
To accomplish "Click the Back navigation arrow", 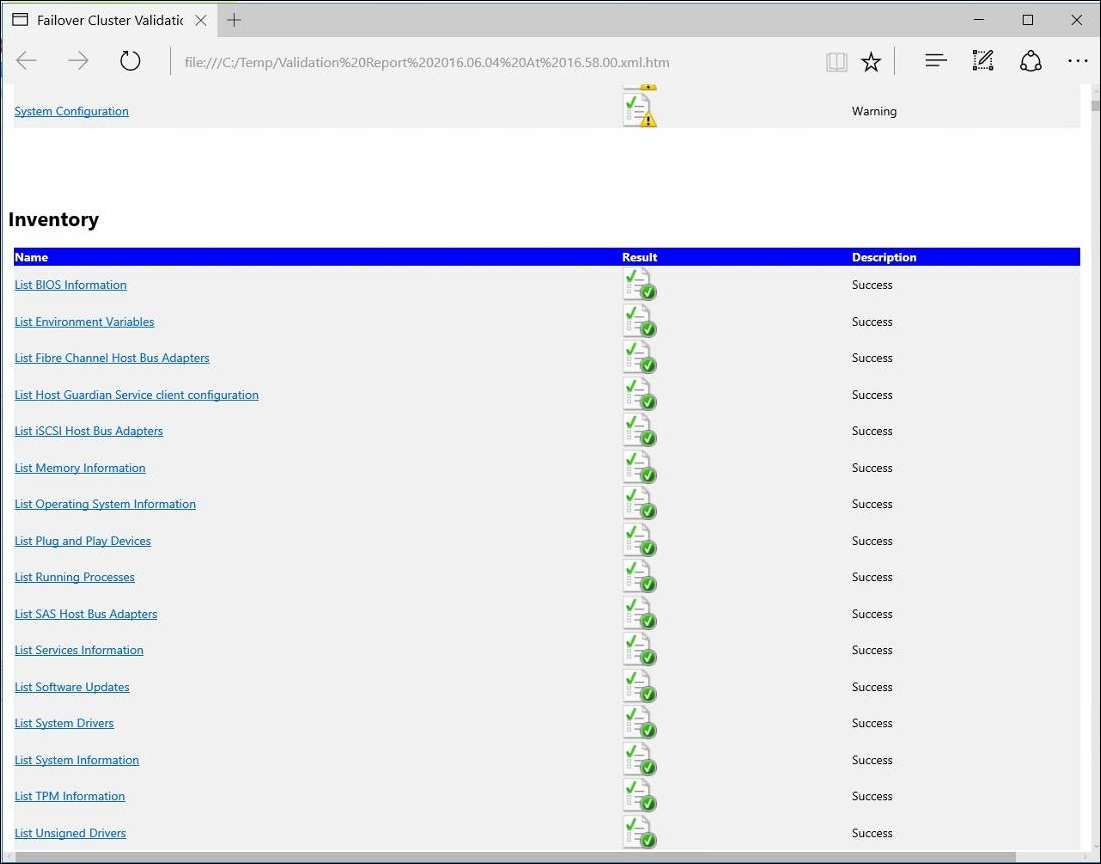I will (27, 62).
